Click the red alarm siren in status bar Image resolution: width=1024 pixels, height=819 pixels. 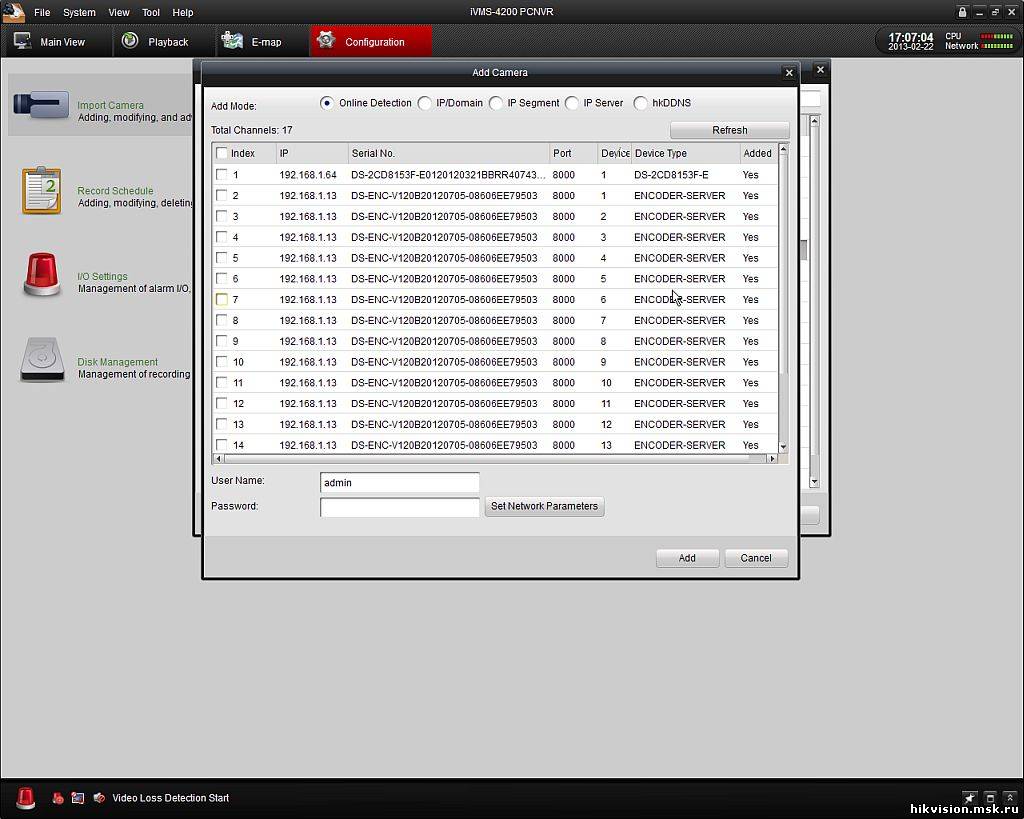pos(25,797)
